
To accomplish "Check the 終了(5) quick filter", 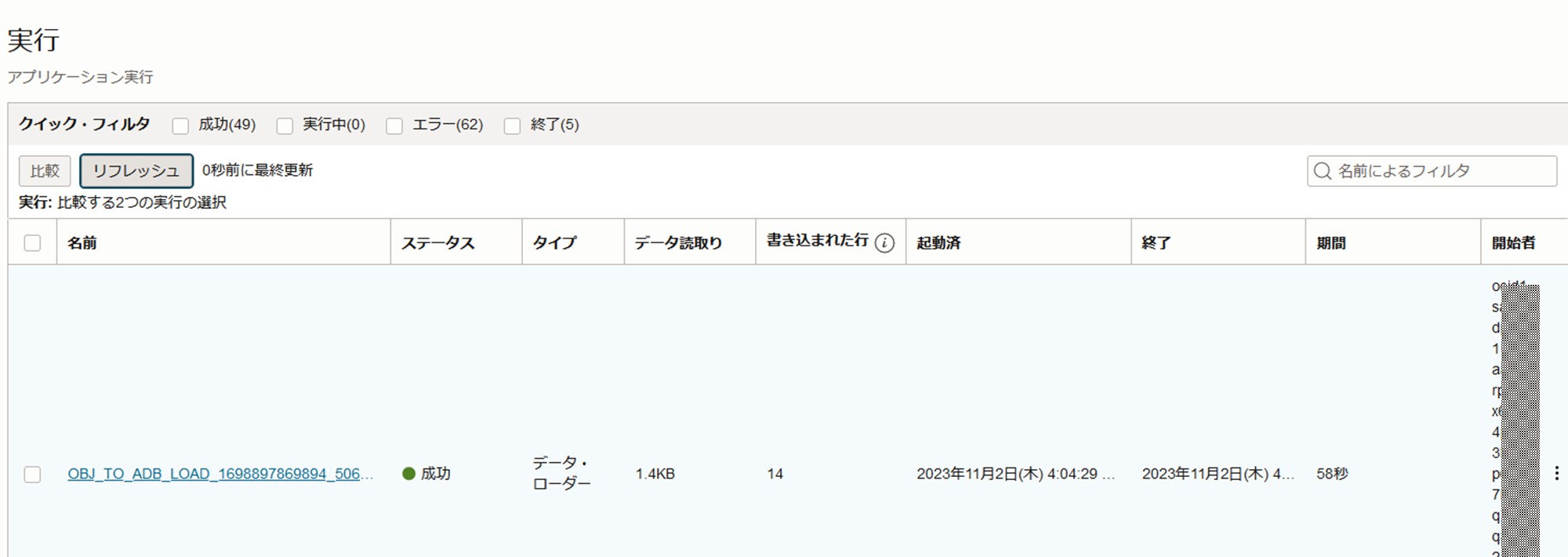I will pos(512,126).
